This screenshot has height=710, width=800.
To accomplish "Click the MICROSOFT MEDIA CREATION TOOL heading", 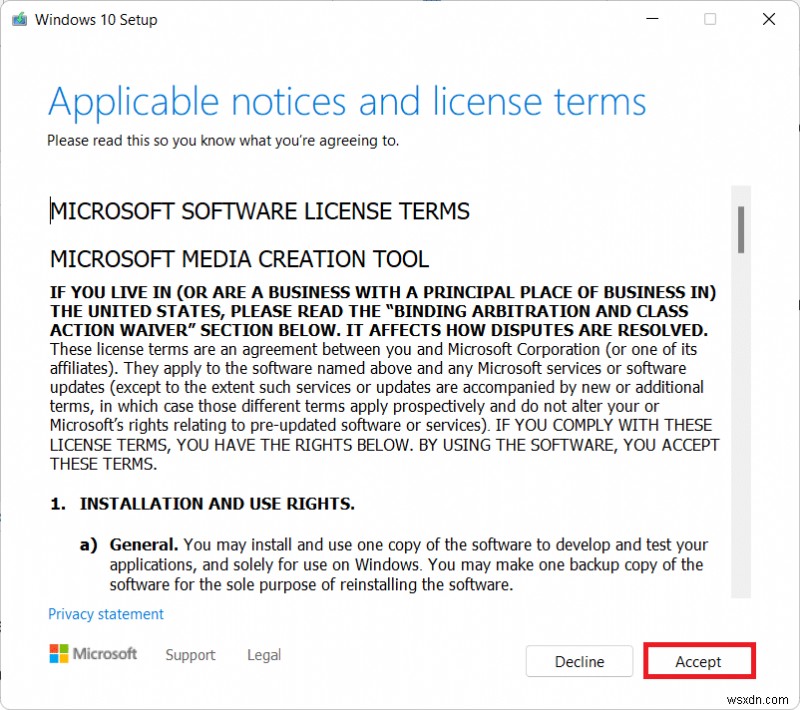I will (239, 259).
